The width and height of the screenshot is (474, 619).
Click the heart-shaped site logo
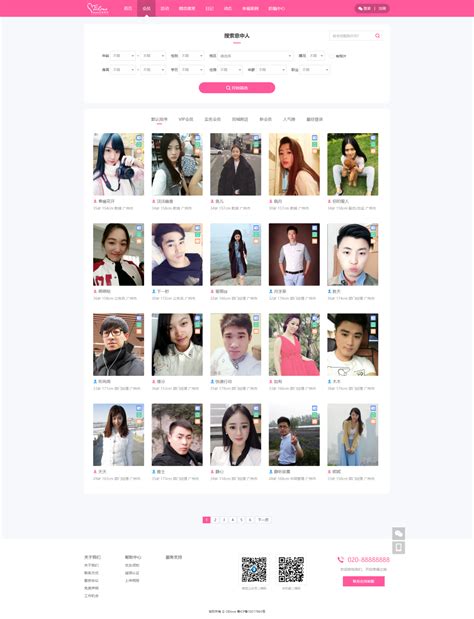pyautogui.click(x=97, y=8)
